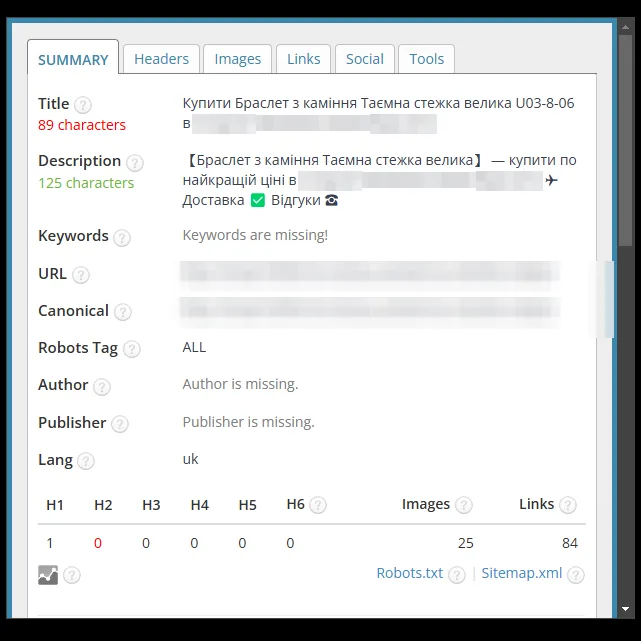
Task: Open the Links tab
Action: tap(303, 59)
